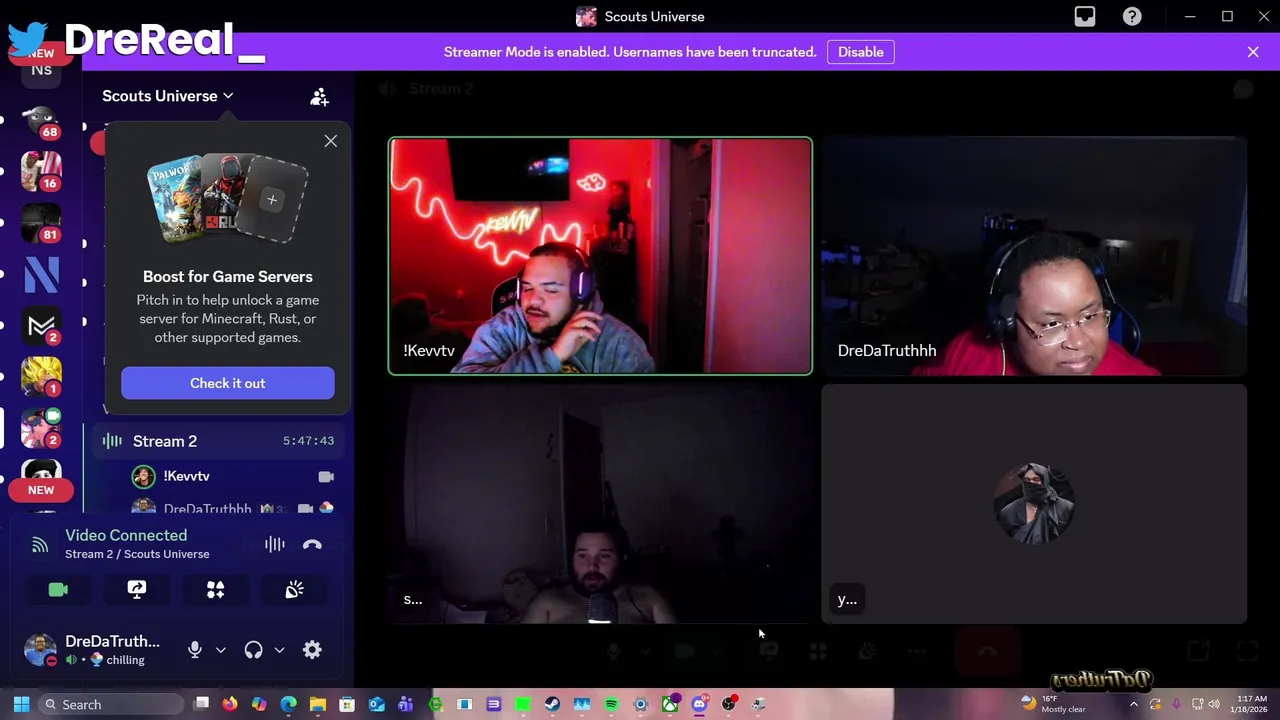Open the Xbox app from the taskbar

coord(670,704)
